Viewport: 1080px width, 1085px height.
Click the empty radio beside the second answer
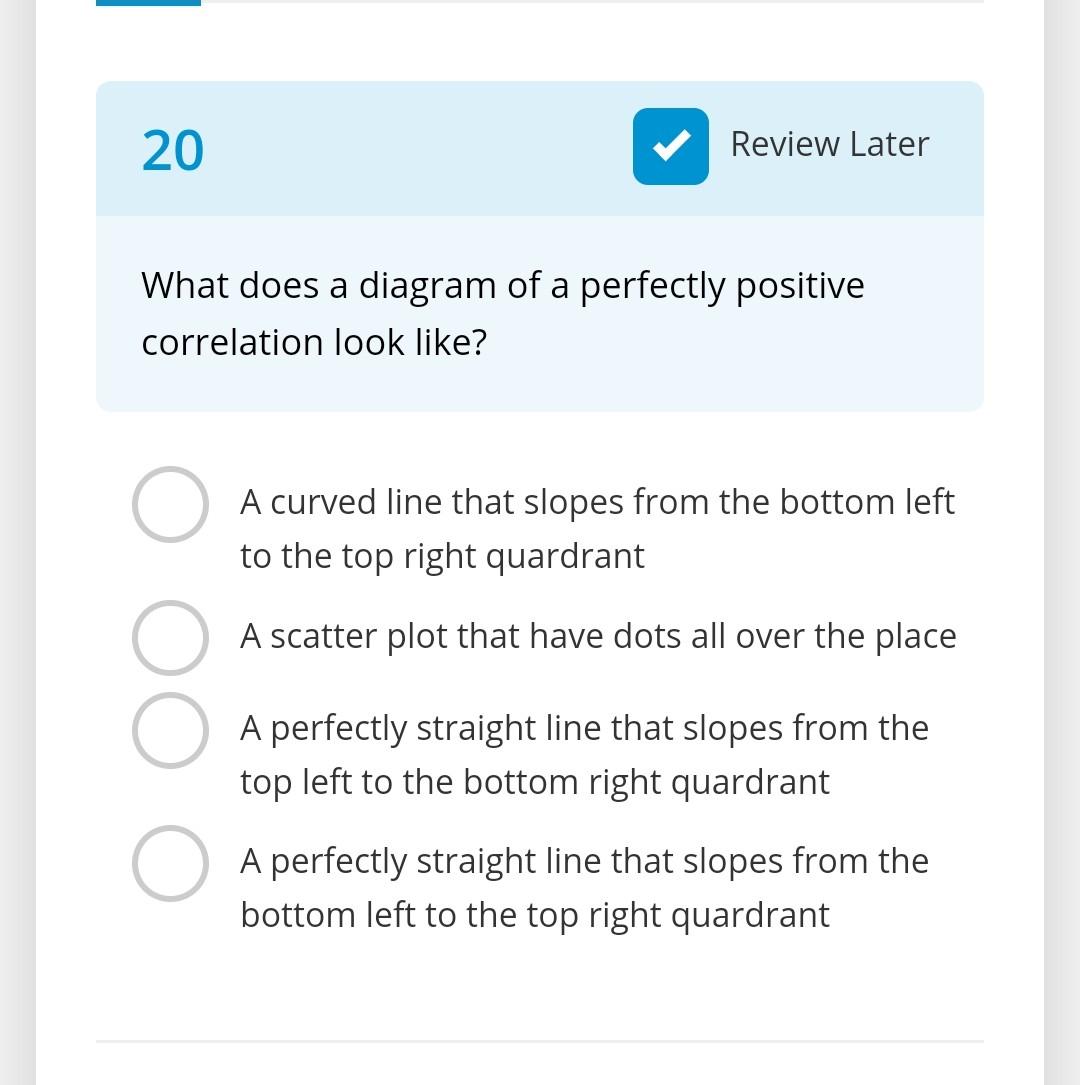[x=170, y=637]
